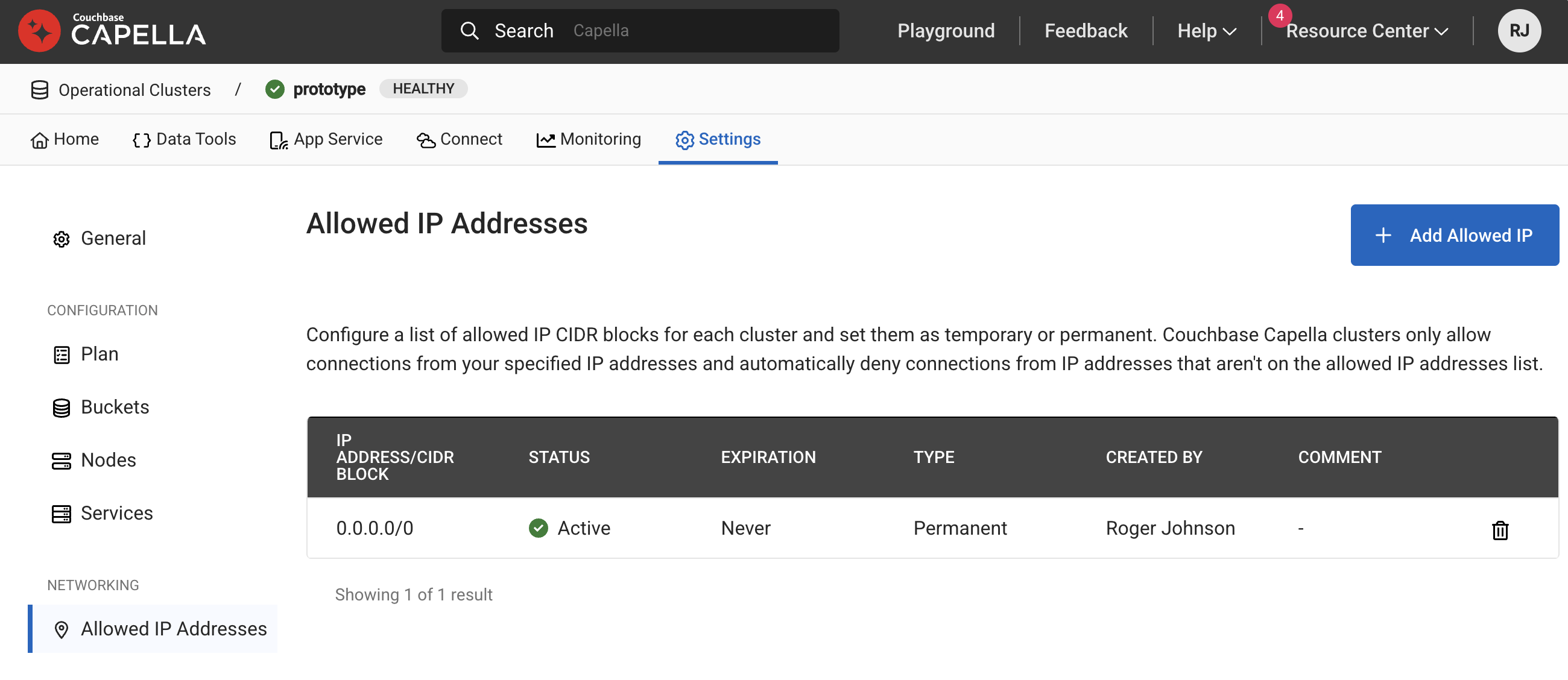1568x680 pixels.
Task: Select Buckets in the settings sidebar
Action: pyautogui.click(x=115, y=407)
